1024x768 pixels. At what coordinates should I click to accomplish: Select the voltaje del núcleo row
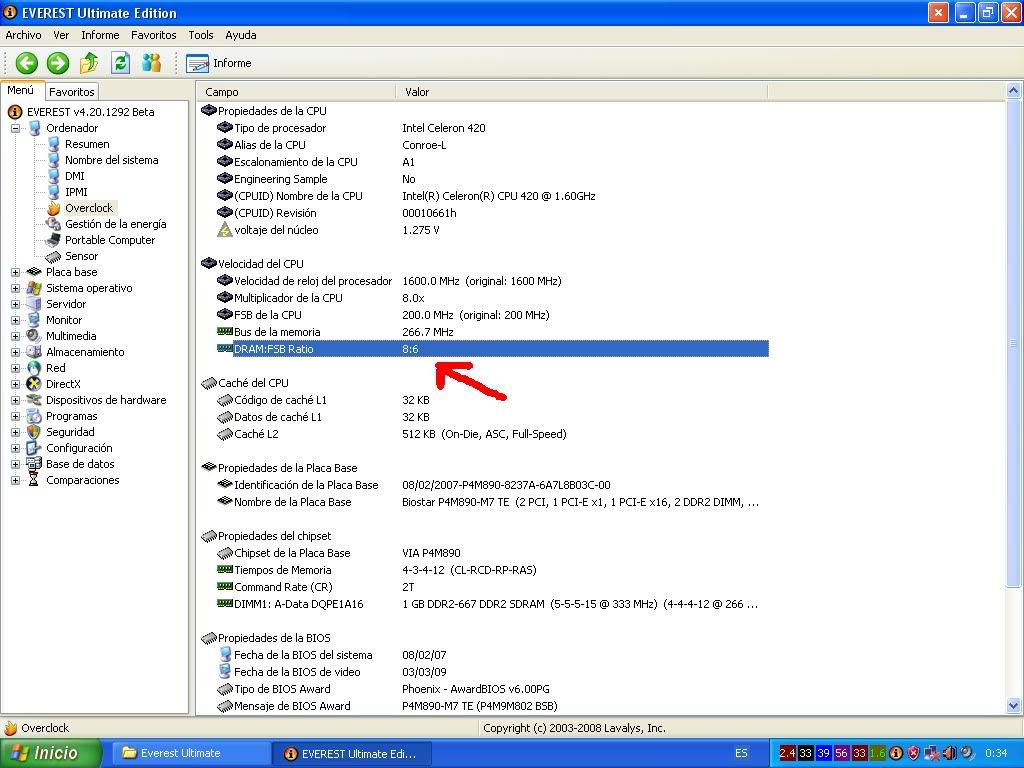tap(484, 230)
